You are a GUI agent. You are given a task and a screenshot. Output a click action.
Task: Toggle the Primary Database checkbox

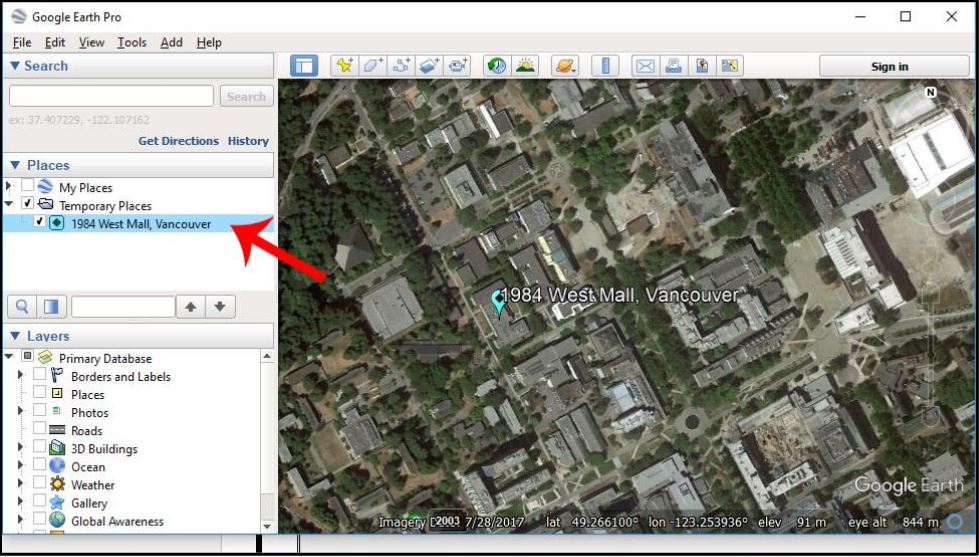point(27,357)
